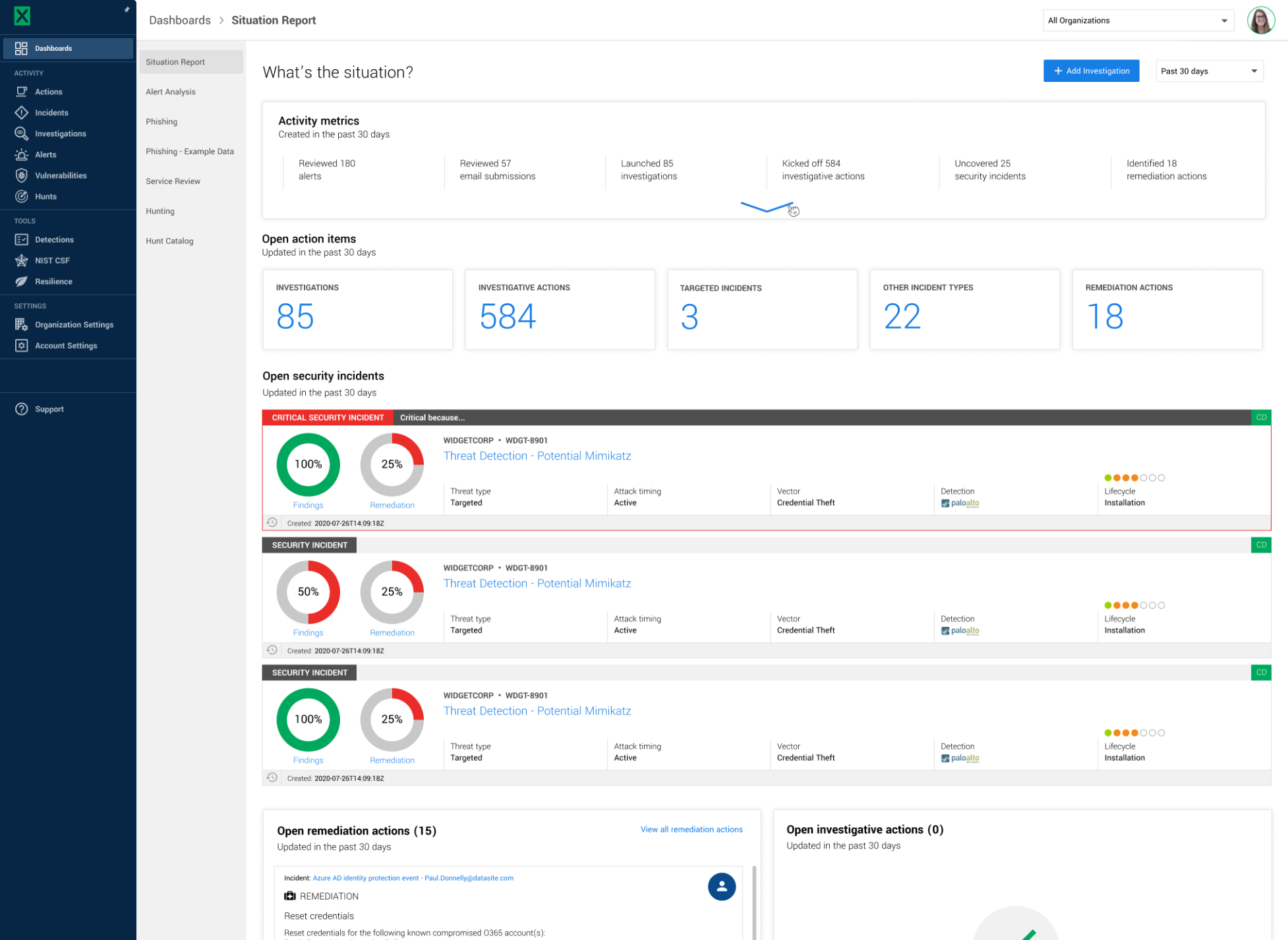The width and height of the screenshot is (1288, 940).
Task: Open the Targeted Incidents 3 card
Action: point(762,309)
